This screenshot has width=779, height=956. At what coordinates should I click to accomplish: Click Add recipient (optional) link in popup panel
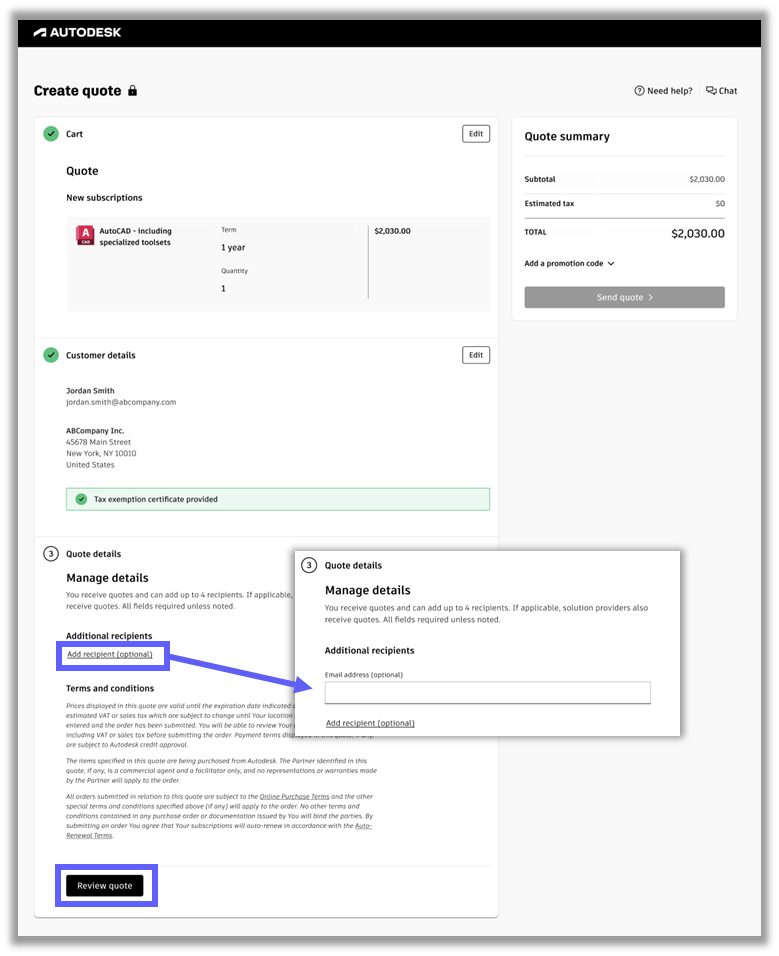tap(370, 723)
